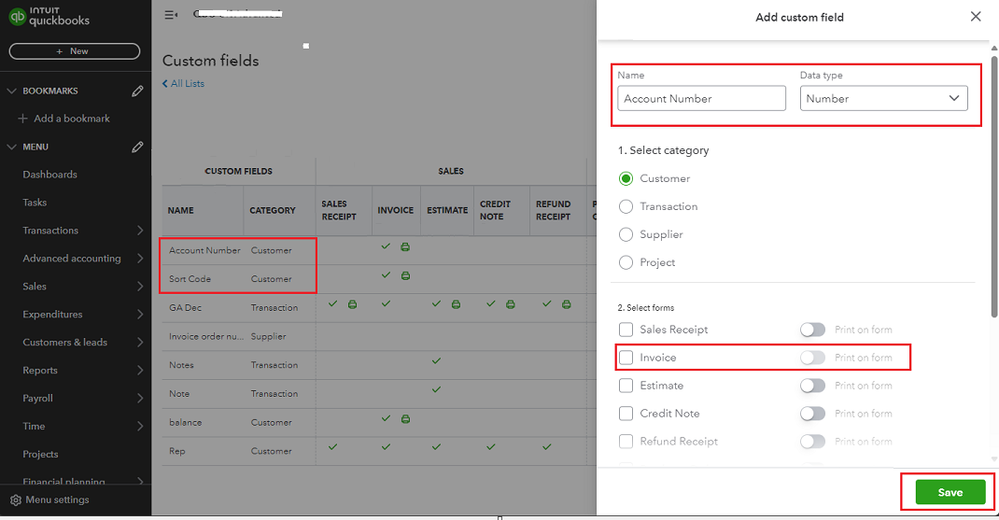Expand the Advanced accounting submenu

[x=139, y=258]
